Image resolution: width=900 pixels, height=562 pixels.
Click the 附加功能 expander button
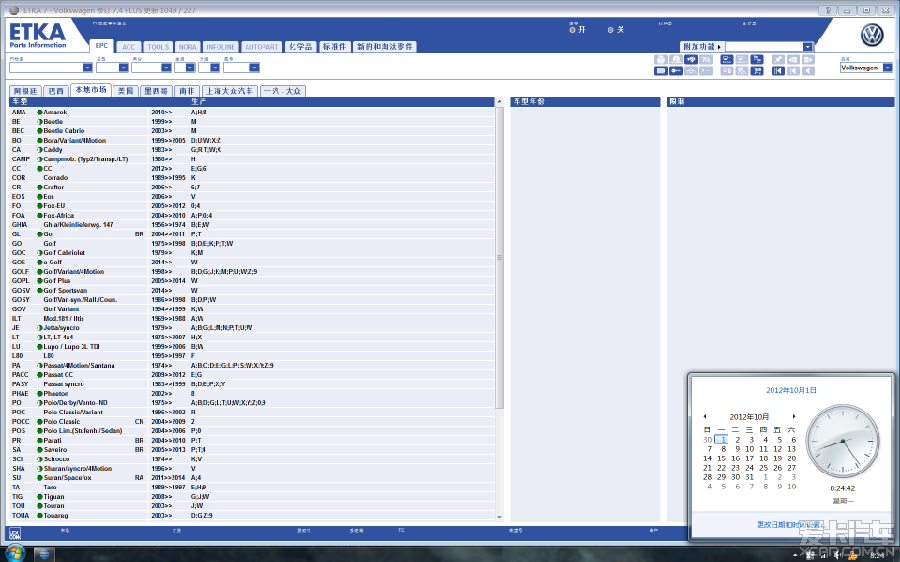coord(703,46)
